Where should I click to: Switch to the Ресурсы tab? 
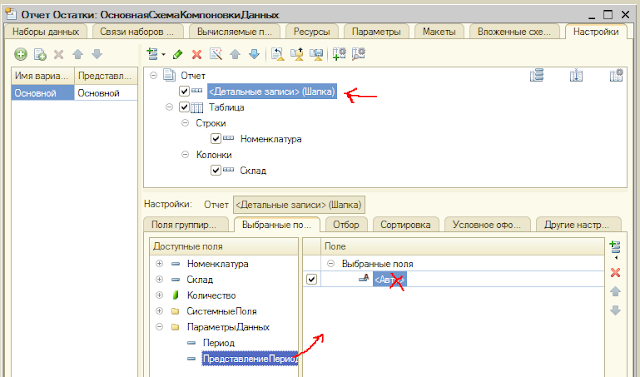(312, 31)
